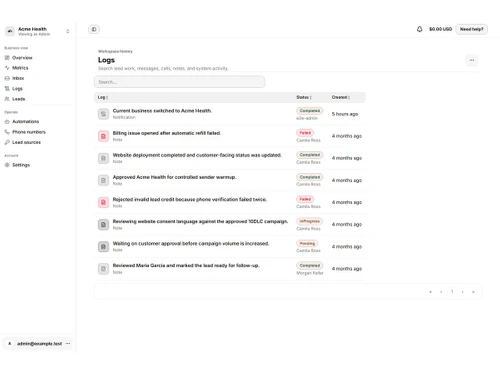Click note icon for Website deployment log
Screen dimensions: 500x375
pyautogui.click(x=103, y=158)
